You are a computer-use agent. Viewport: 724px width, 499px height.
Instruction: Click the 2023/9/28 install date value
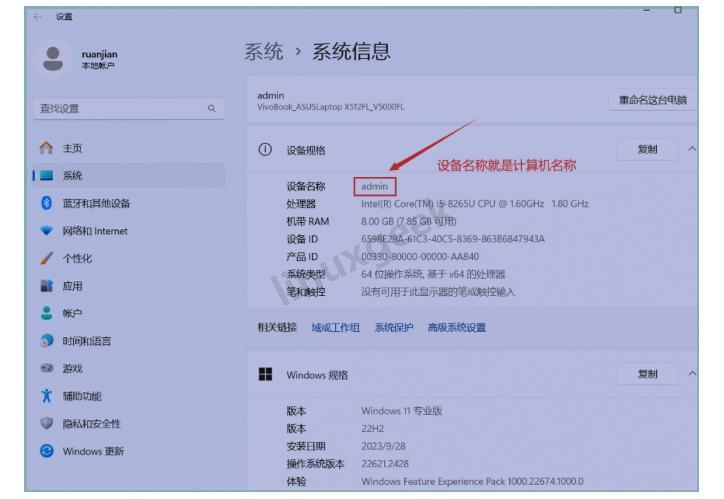pyautogui.click(x=383, y=446)
